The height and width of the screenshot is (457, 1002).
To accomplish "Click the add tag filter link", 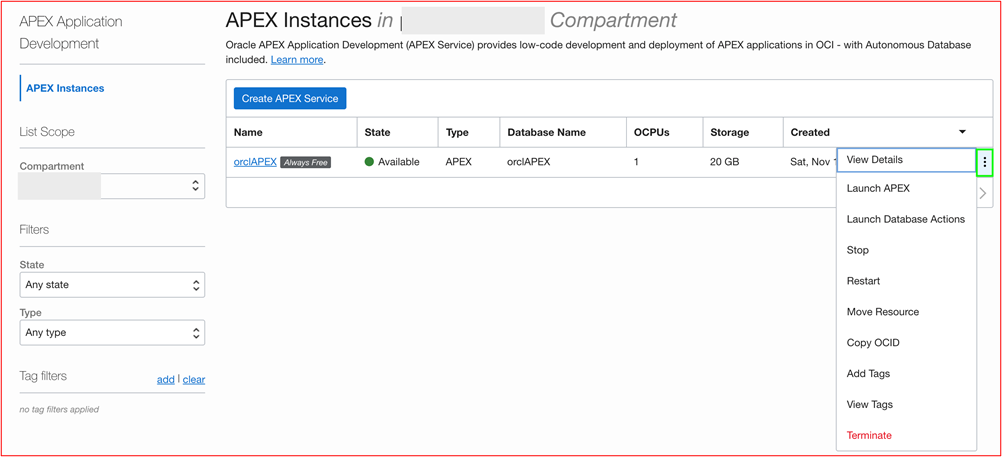I will click(x=166, y=380).
